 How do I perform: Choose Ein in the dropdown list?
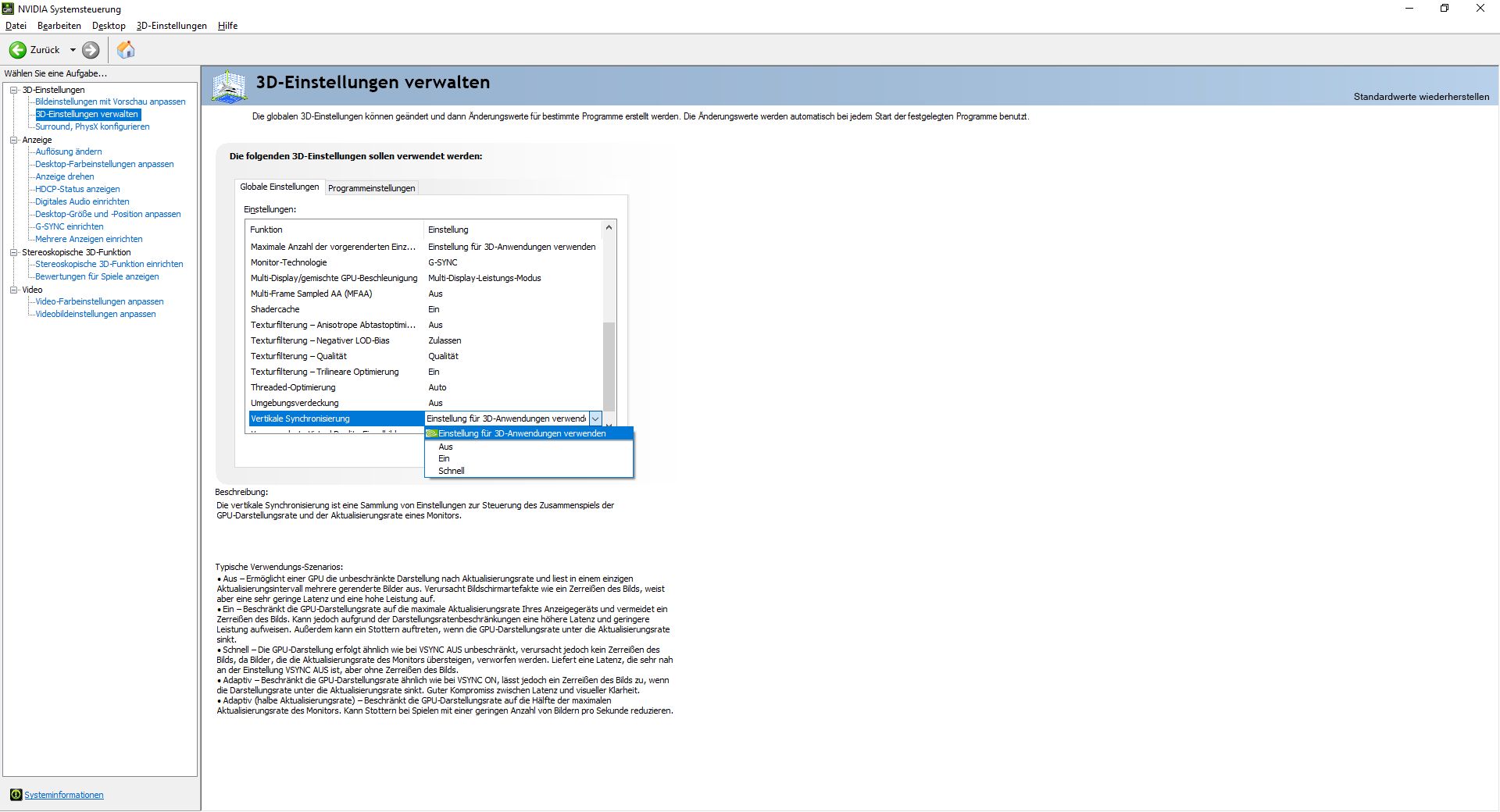point(529,458)
